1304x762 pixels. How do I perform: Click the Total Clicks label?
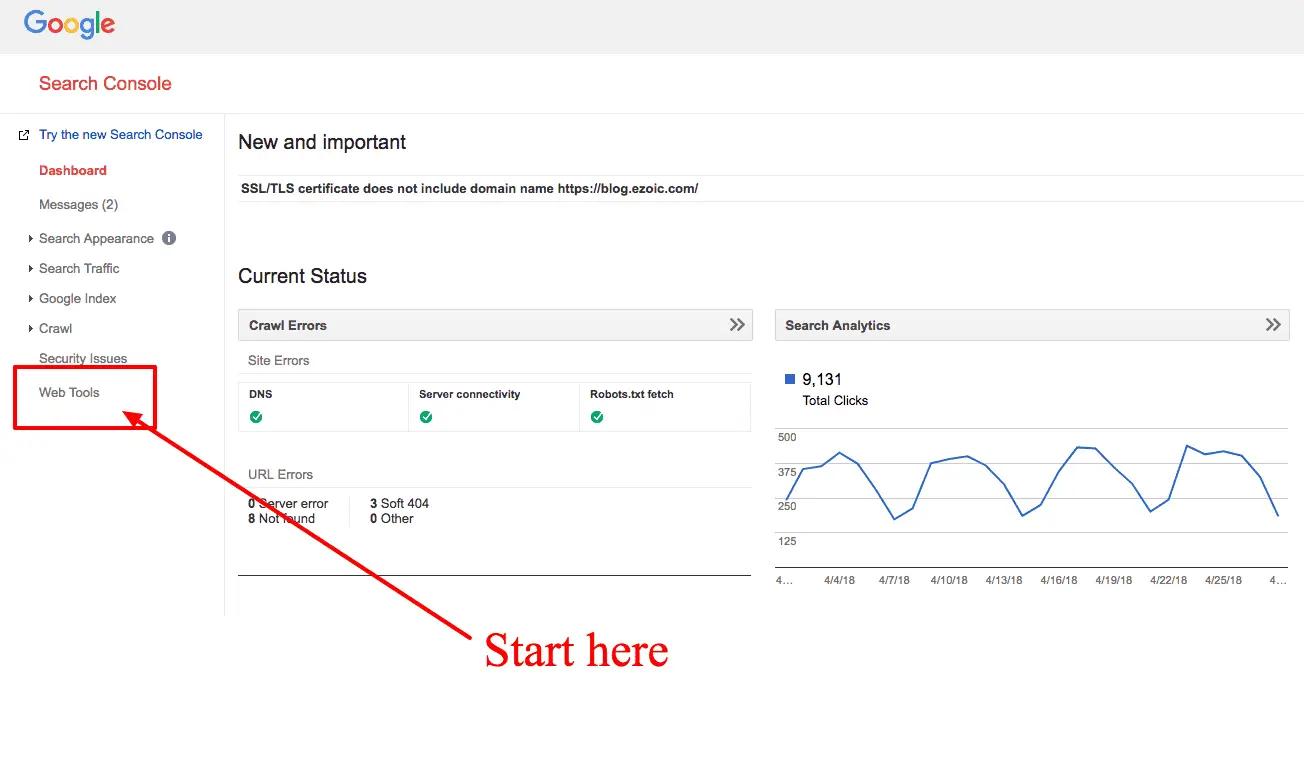(x=835, y=400)
